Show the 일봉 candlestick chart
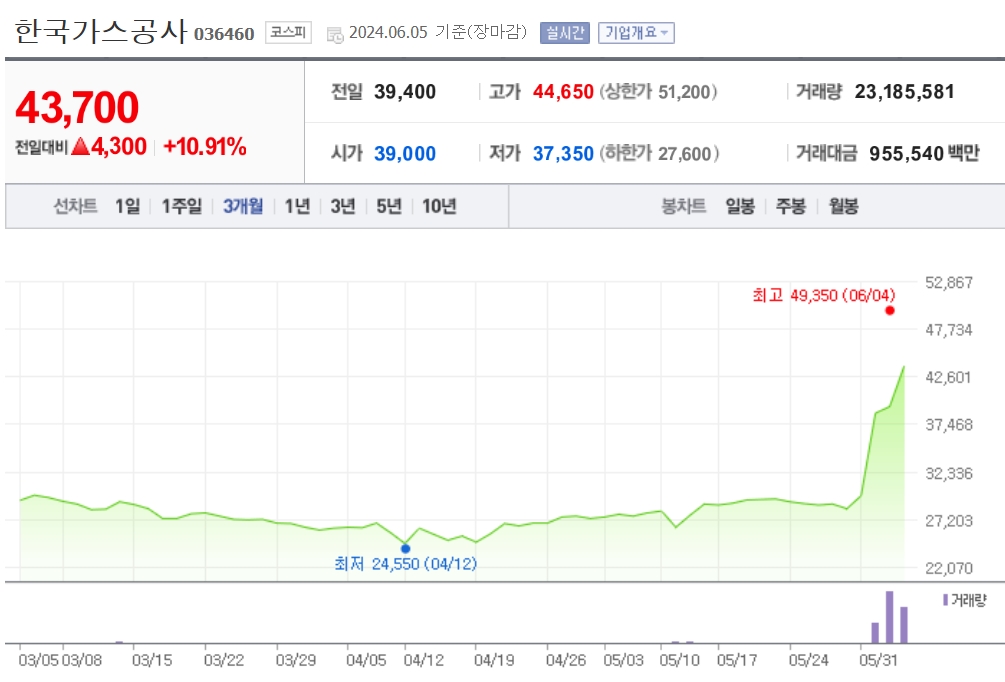The image size is (1005, 682). coord(740,206)
